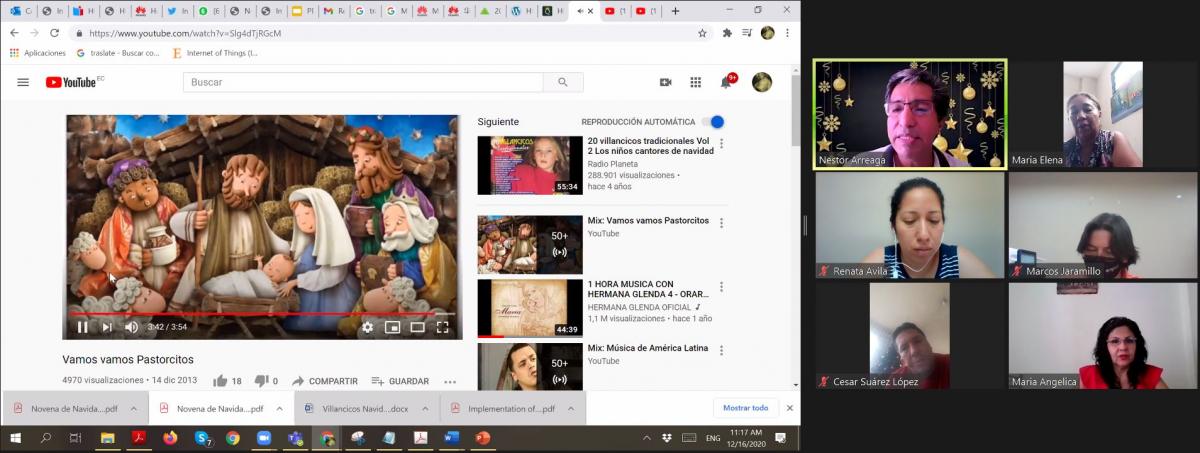This screenshot has width=1200, height=453.
Task: Switch to miniplayer mode
Action: point(392,327)
